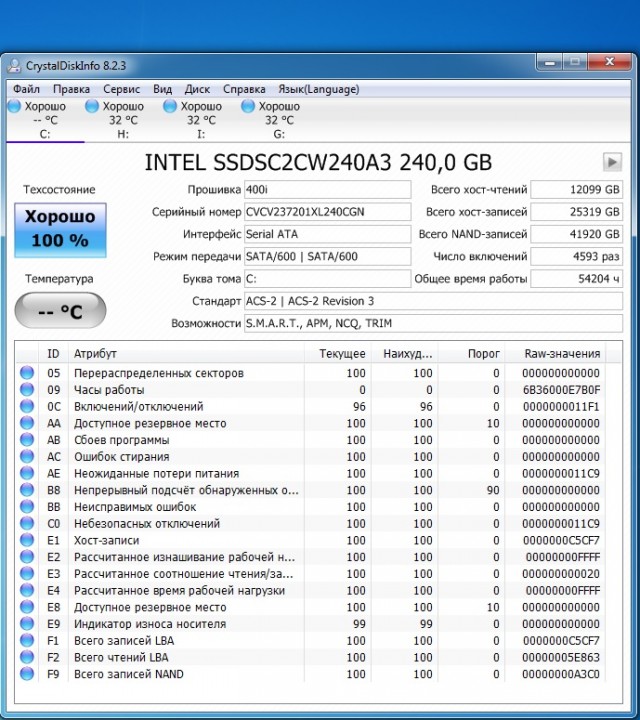Viewport: 640px width, 720px height.
Task: Click the status orb for attribute B8
Action: (27, 489)
